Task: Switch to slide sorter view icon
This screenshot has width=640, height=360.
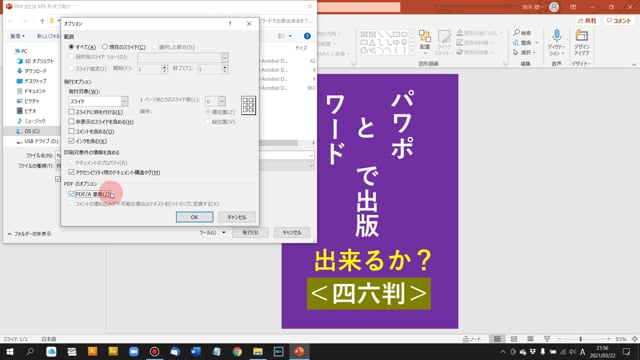Action: pyautogui.click(x=514, y=339)
